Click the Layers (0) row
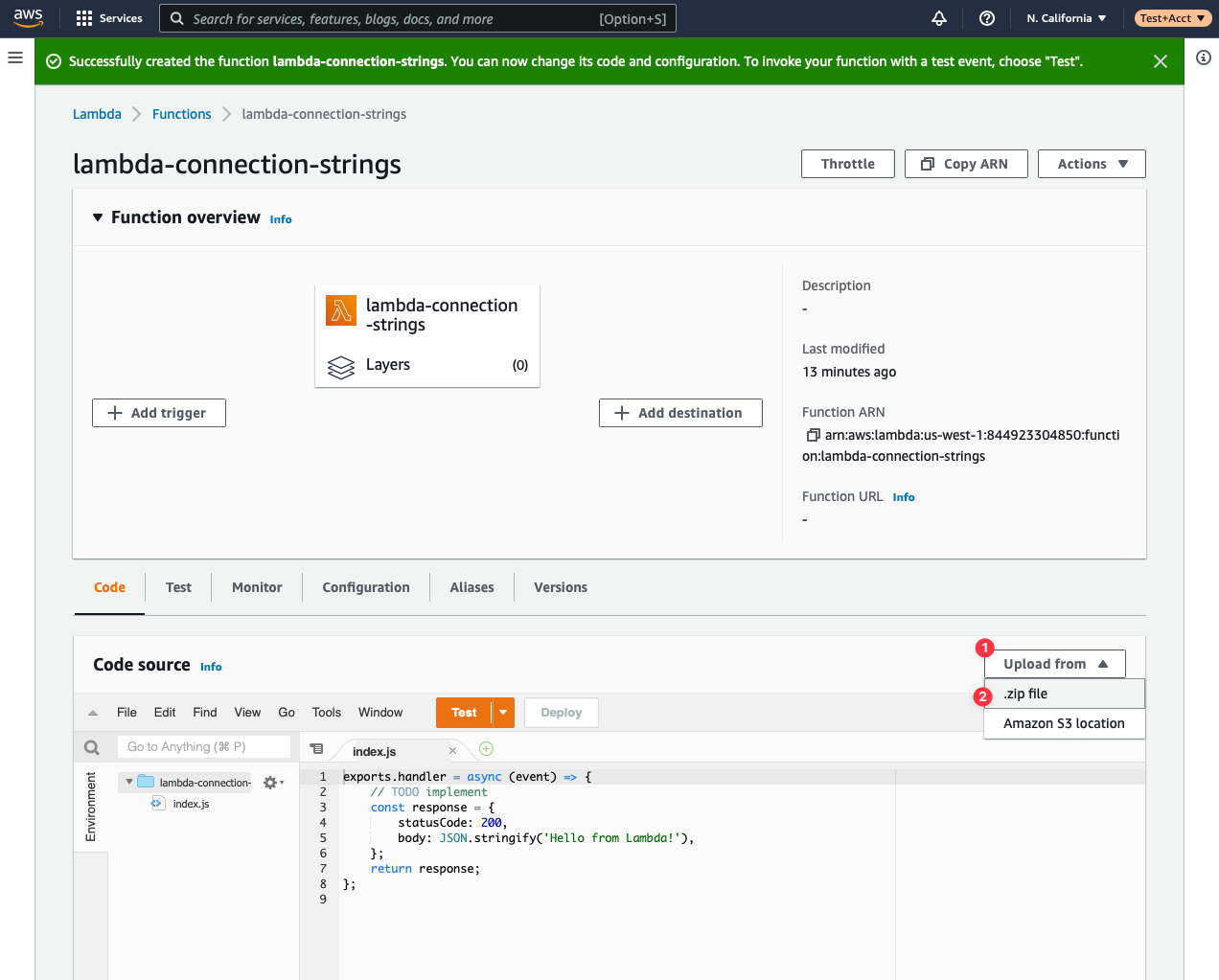This screenshot has width=1219, height=980. click(427, 365)
